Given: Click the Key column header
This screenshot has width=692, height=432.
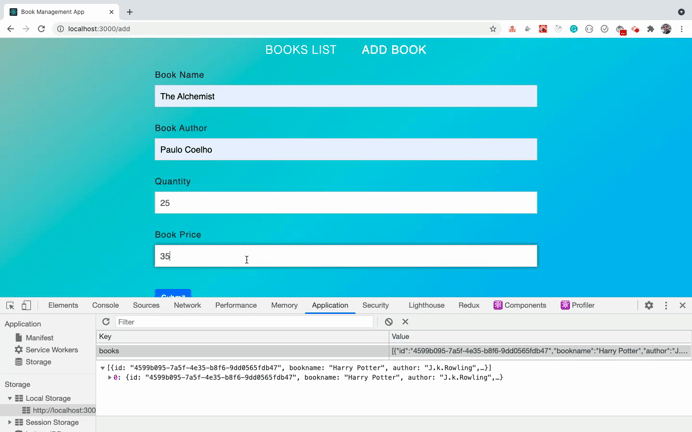Looking at the screenshot, I should coord(242,337).
